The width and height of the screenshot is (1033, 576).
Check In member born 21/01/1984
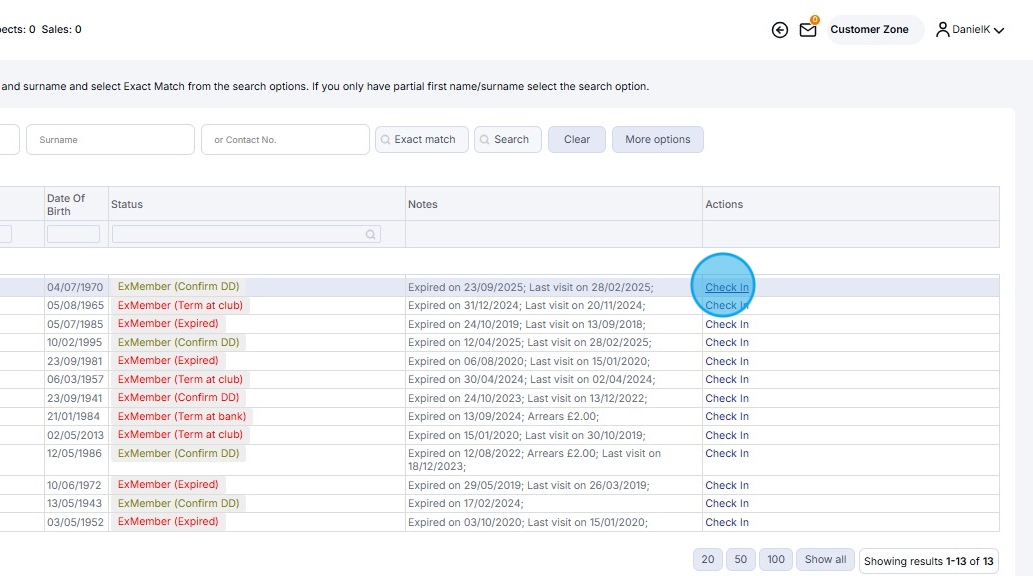click(x=727, y=416)
